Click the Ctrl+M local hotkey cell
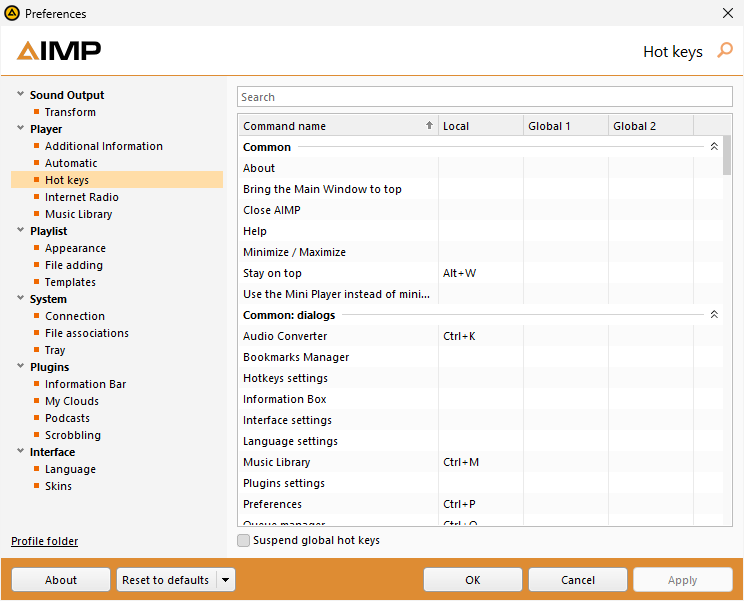This screenshot has height=601, width=744. pos(481,462)
